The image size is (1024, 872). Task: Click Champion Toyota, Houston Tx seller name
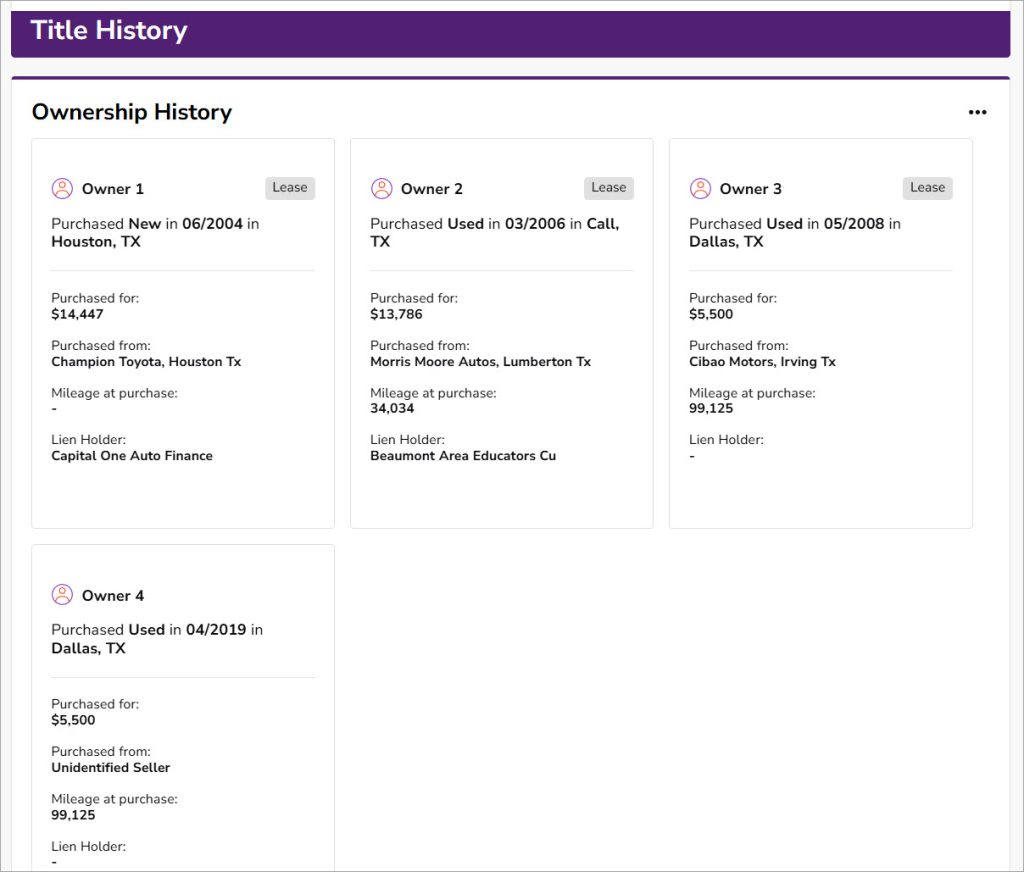[146, 362]
